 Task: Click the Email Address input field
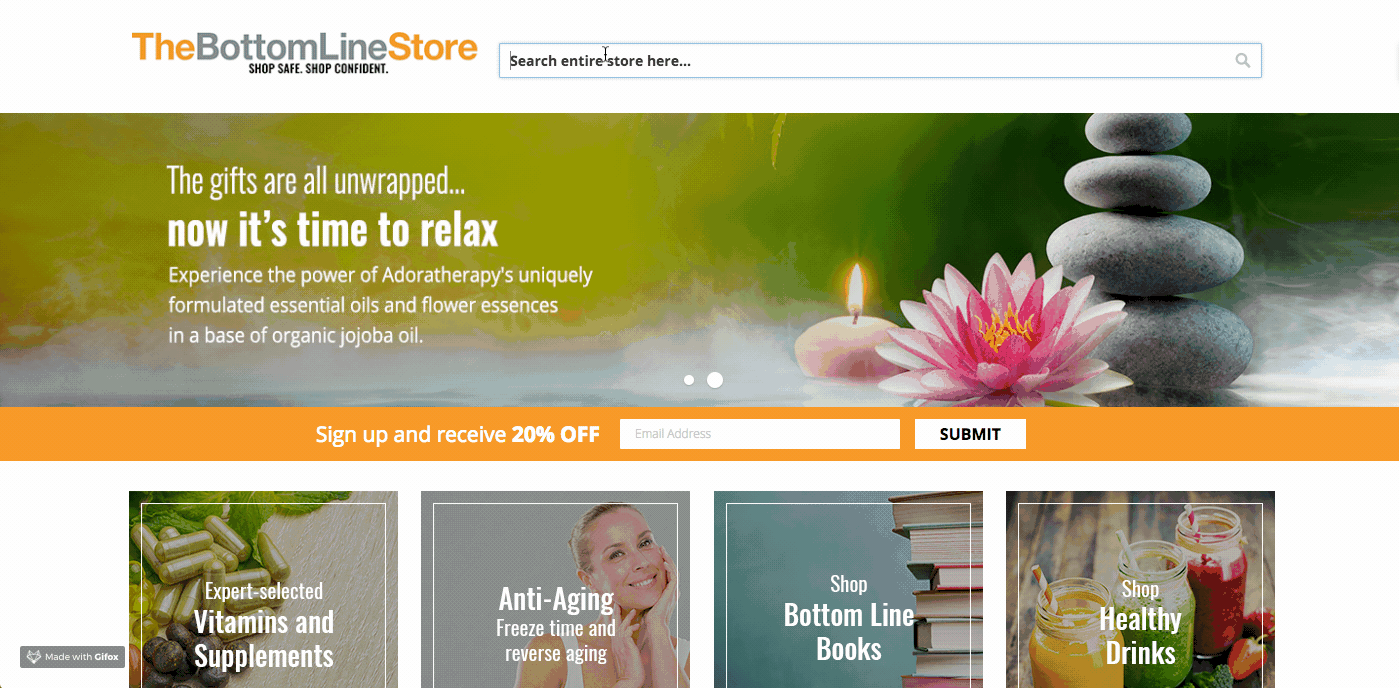click(760, 434)
